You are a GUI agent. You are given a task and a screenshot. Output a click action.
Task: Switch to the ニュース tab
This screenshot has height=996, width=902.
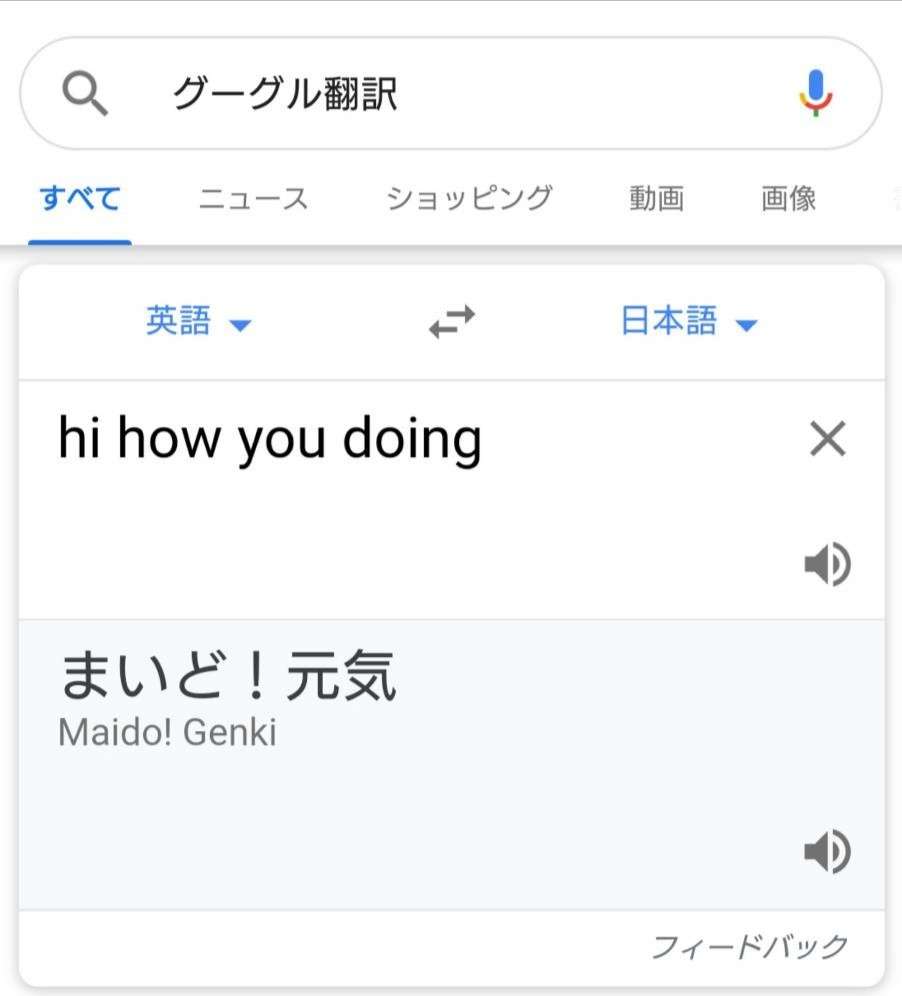point(251,199)
